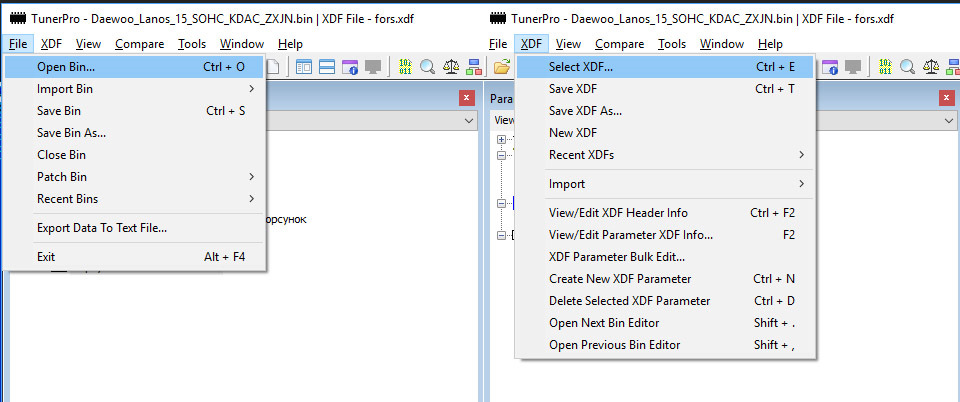
Task: Click balance scales compare icon in right window
Action: [x=931, y=66]
